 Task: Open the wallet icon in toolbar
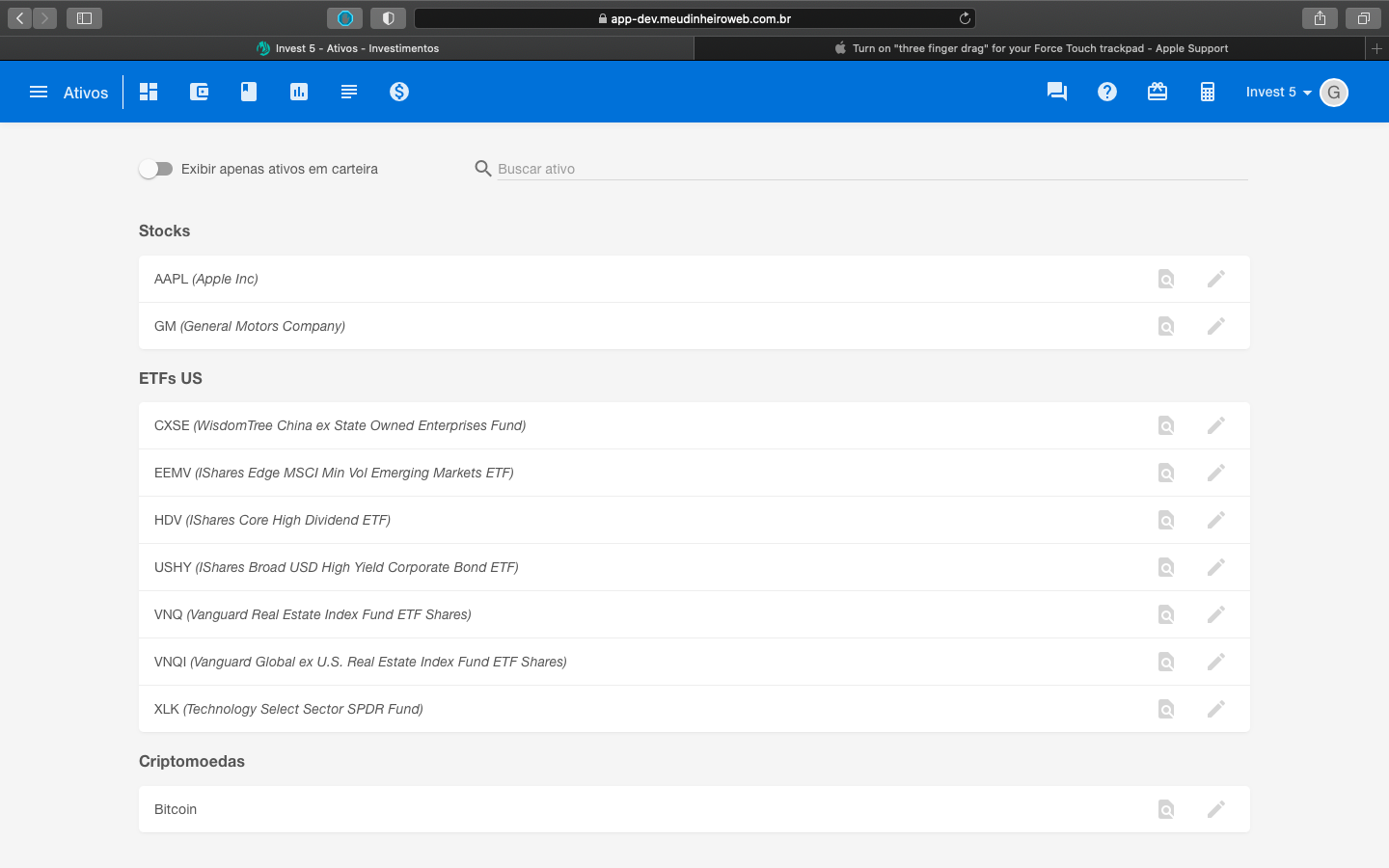tap(199, 92)
